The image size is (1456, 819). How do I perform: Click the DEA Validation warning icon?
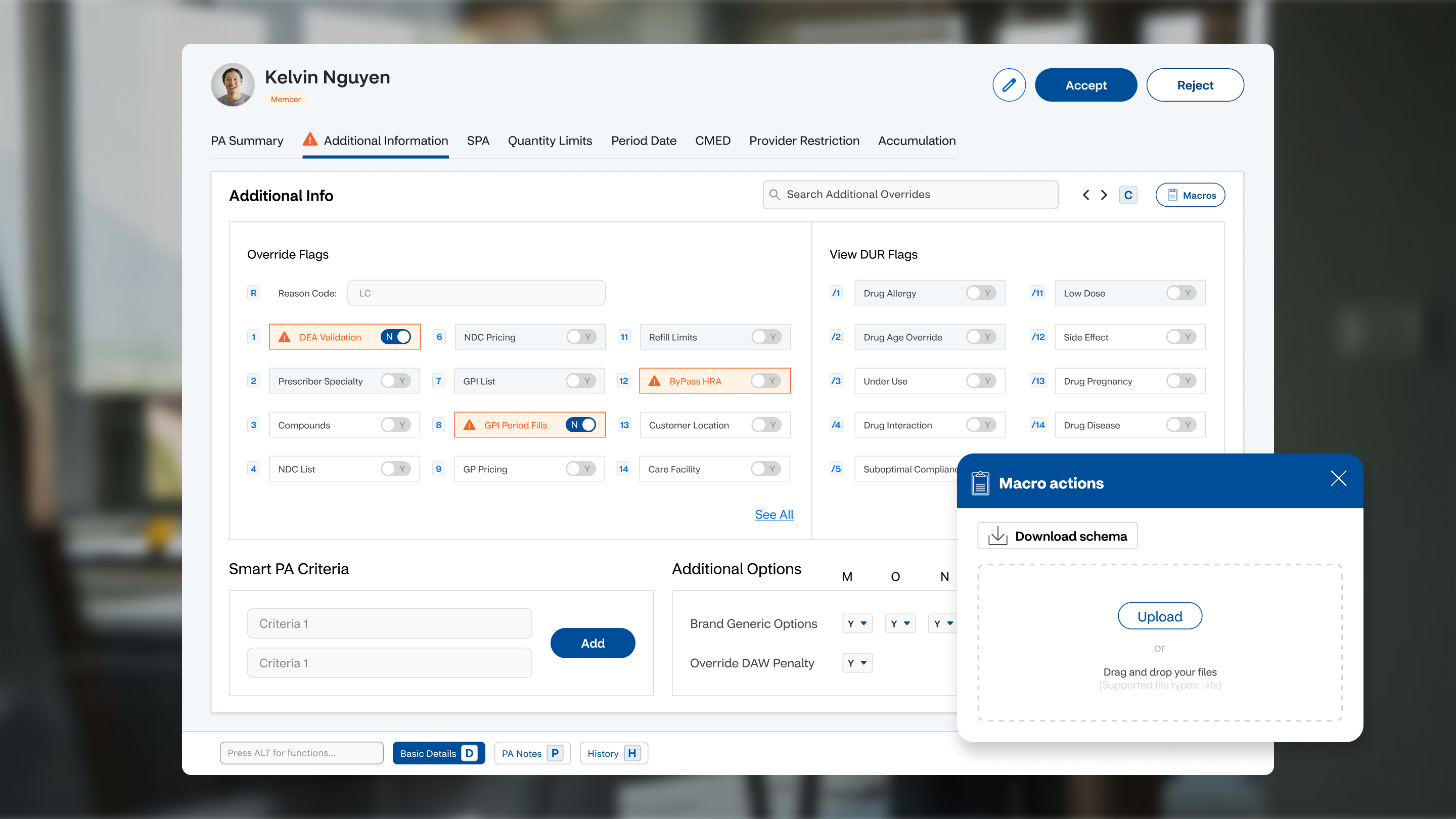pos(284,337)
